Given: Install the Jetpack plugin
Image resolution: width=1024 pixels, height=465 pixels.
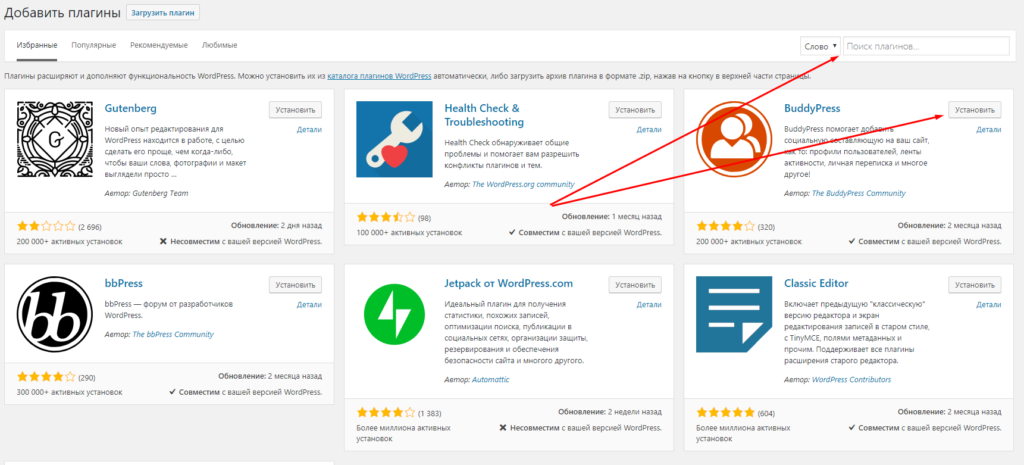Looking at the screenshot, I should pos(635,285).
